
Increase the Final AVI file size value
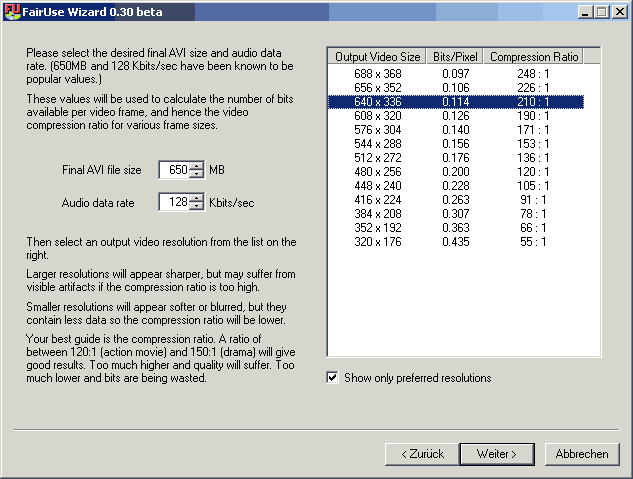[x=196, y=165]
